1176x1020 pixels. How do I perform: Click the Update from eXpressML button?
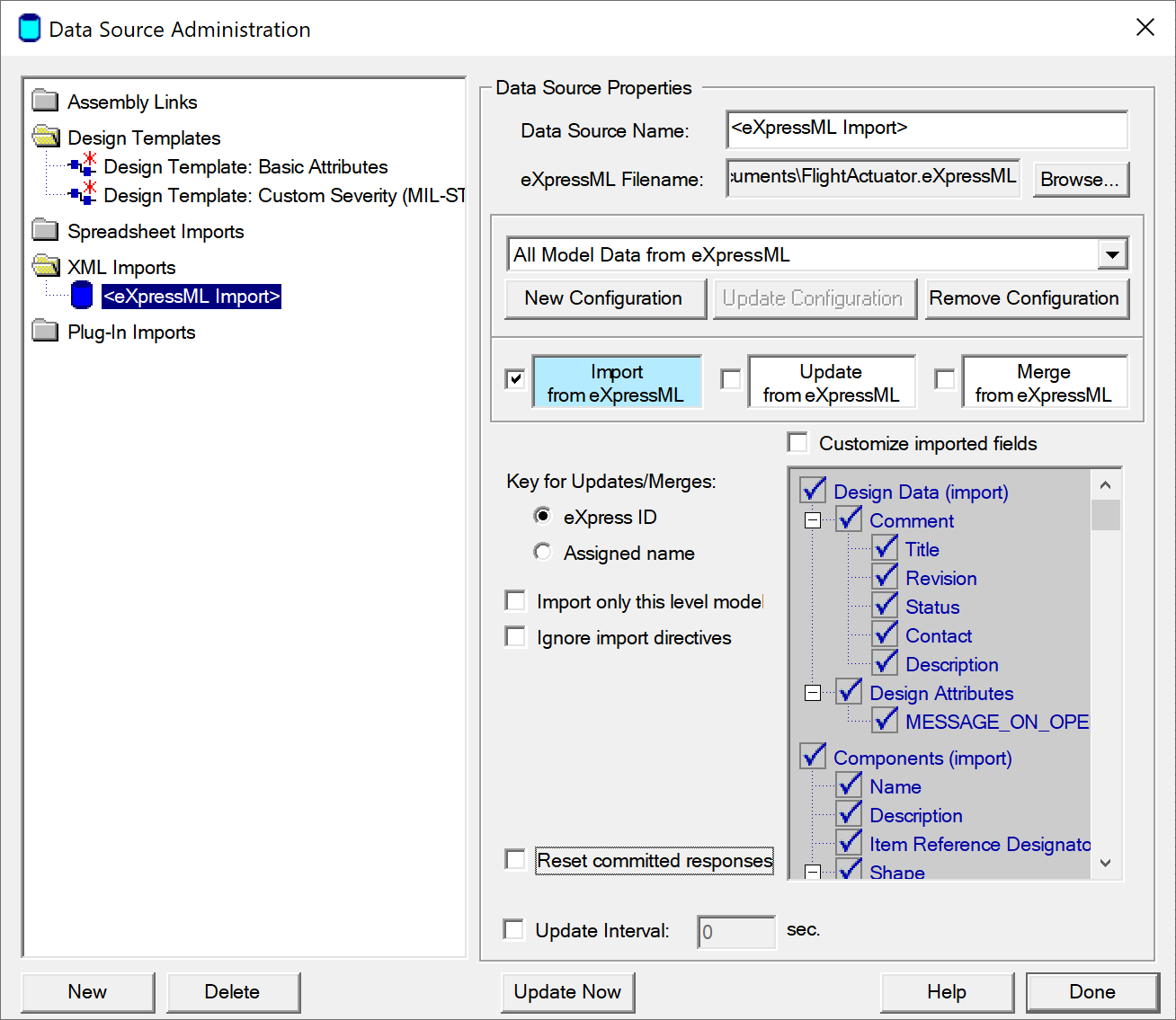[832, 382]
